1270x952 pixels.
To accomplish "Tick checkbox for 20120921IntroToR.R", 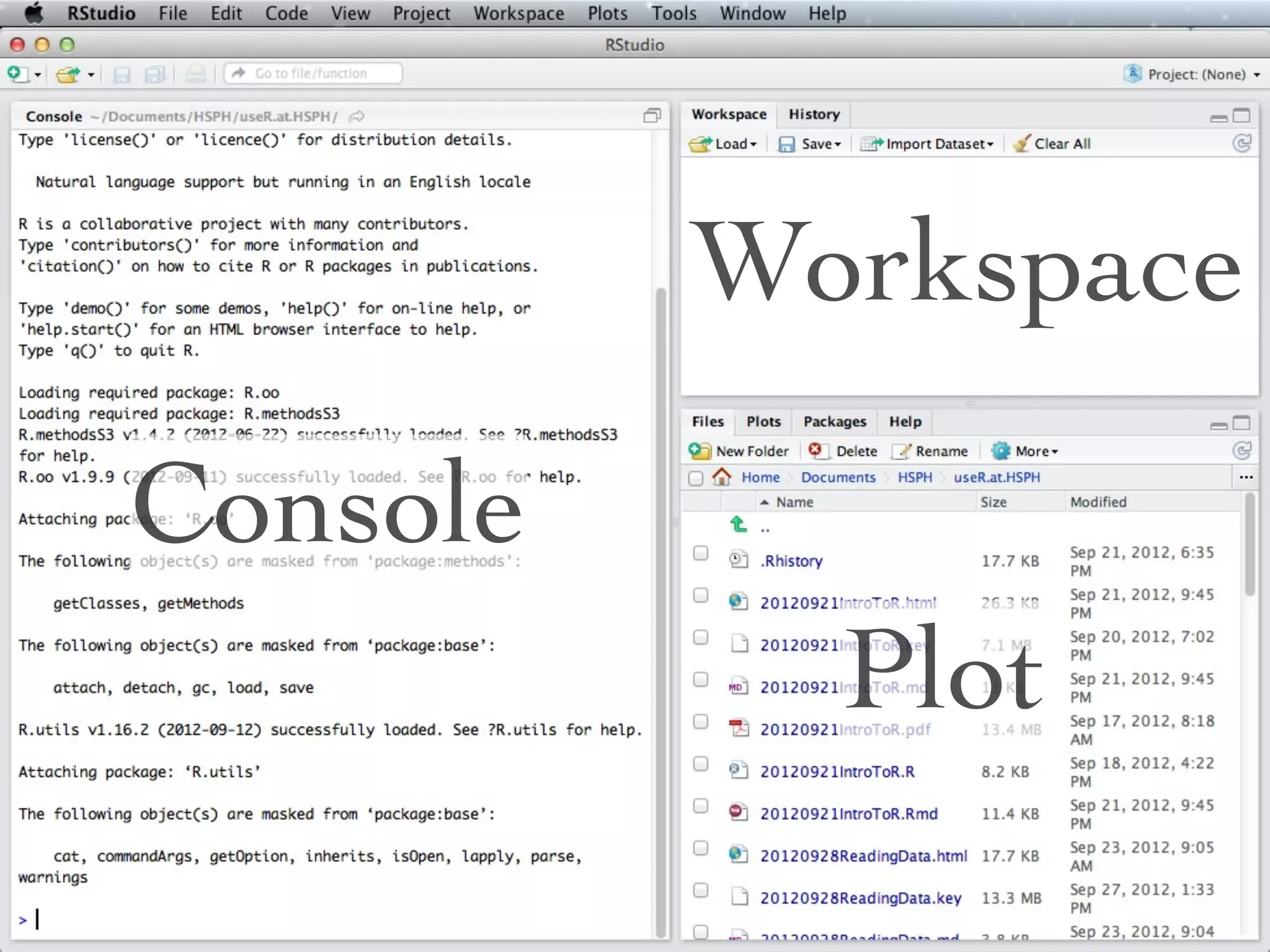I will [x=701, y=764].
